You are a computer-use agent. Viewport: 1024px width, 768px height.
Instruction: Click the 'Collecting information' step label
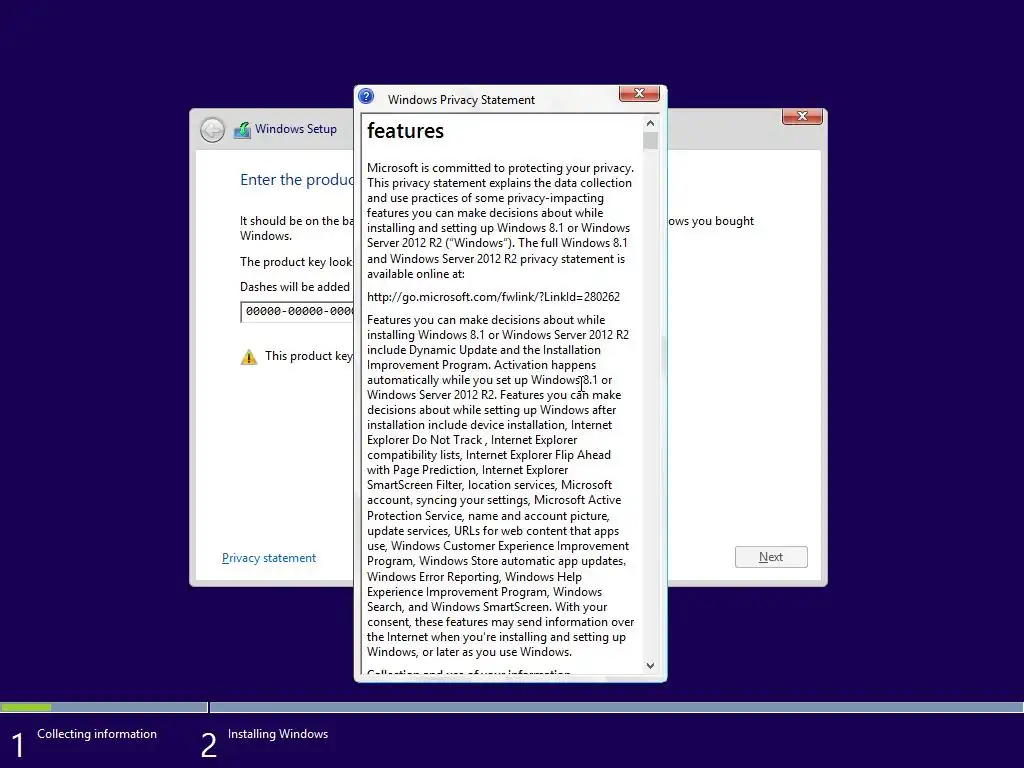(x=97, y=733)
